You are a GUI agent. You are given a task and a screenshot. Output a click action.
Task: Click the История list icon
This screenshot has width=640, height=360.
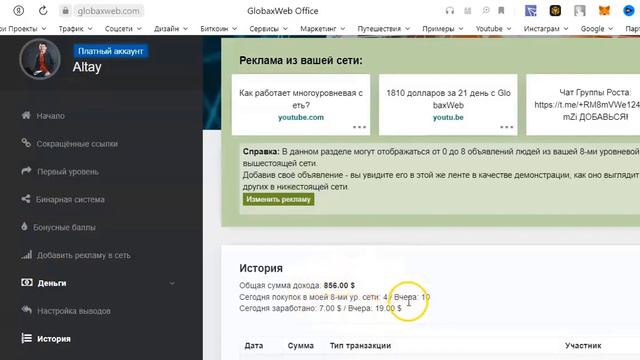pyautogui.click(x=27, y=338)
